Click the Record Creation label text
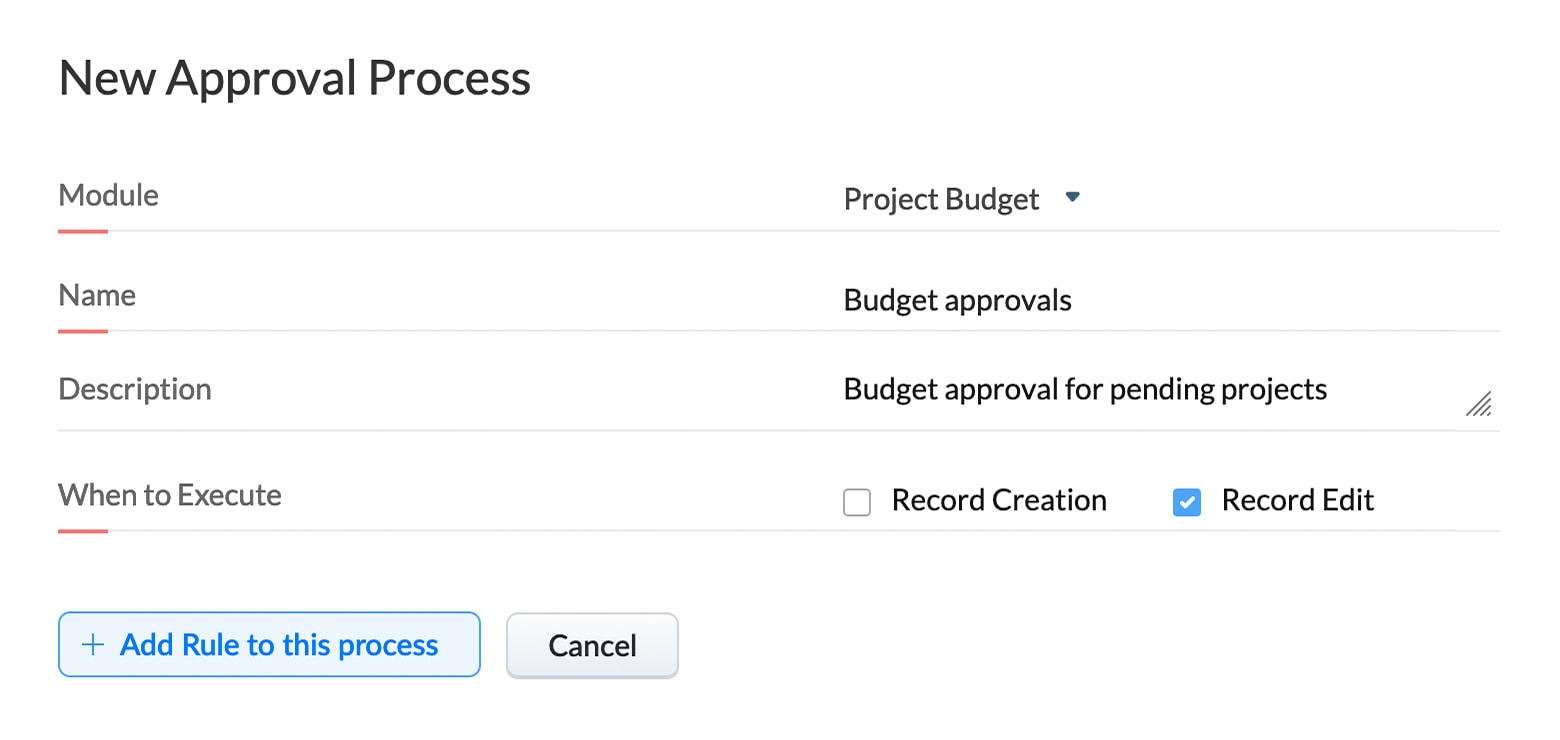Screen dimensions: 1560x740 [x=999, y=500]
